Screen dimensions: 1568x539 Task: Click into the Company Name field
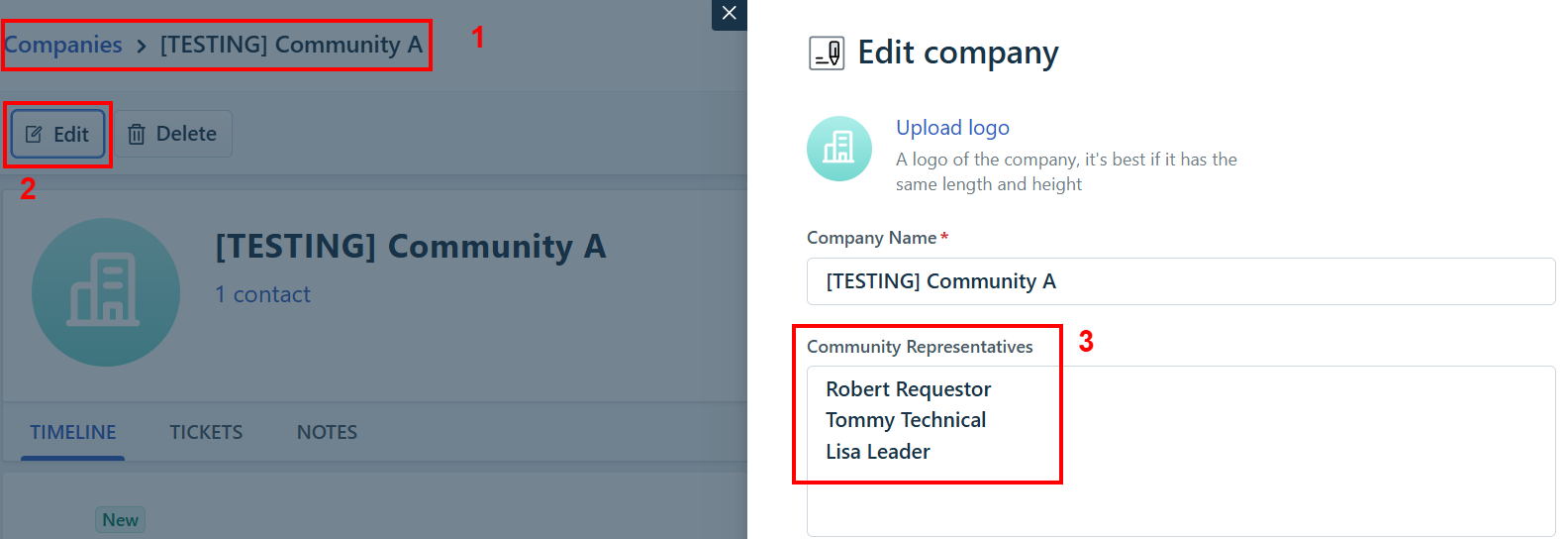1180,281
